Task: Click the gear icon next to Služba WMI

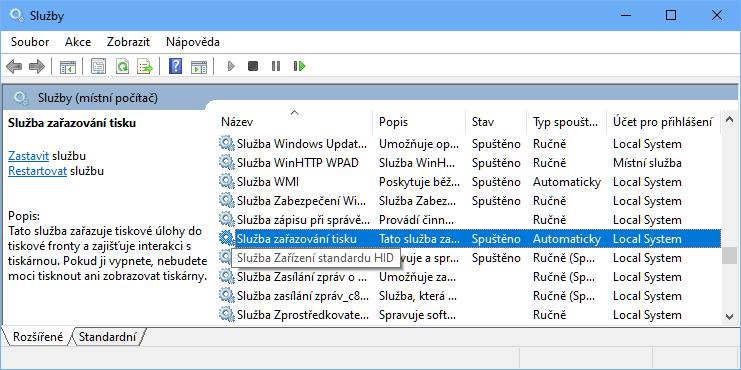Action: click(227, 182)
